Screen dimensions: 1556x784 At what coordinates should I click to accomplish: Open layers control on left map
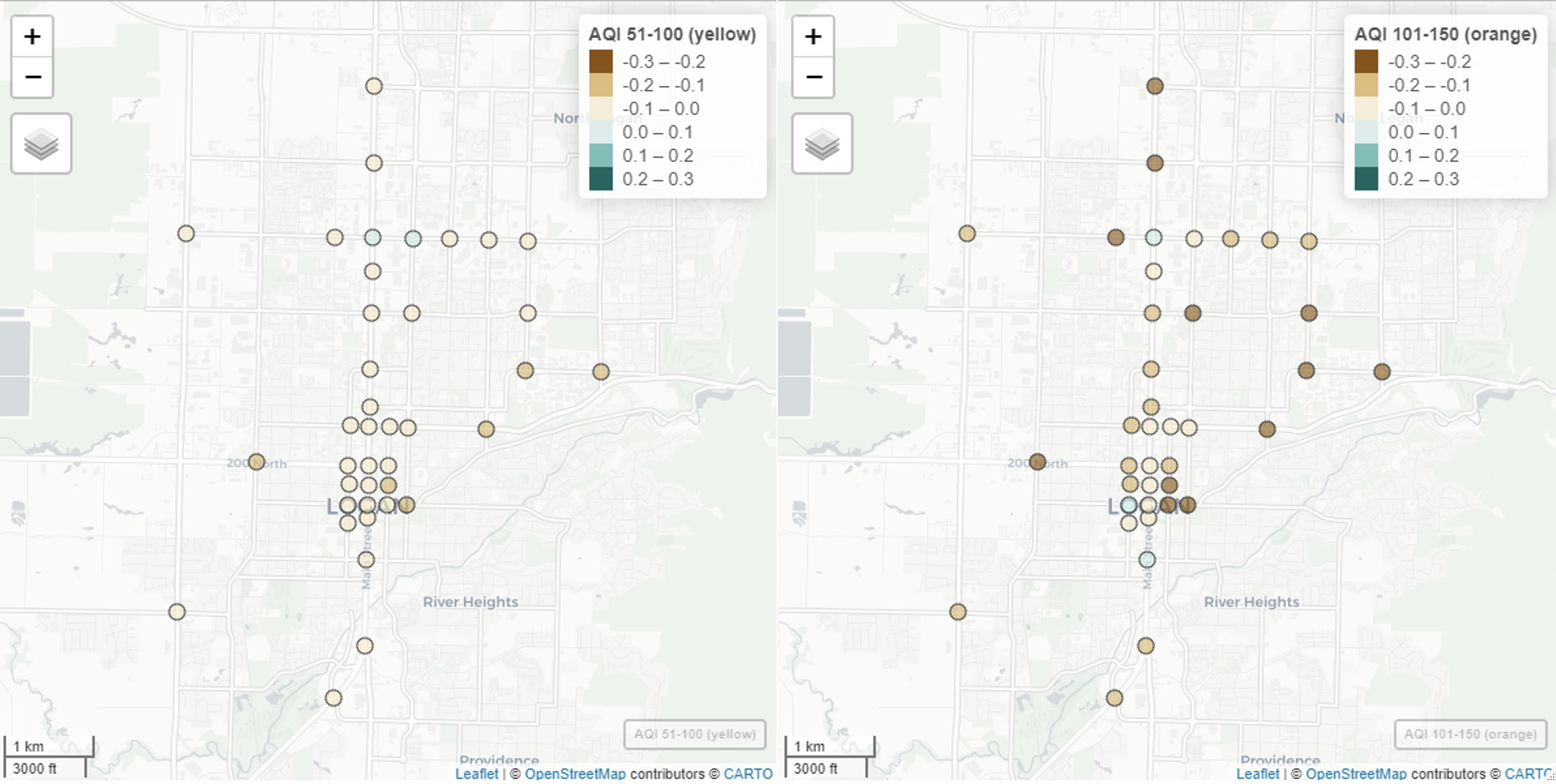pos(41,144)
